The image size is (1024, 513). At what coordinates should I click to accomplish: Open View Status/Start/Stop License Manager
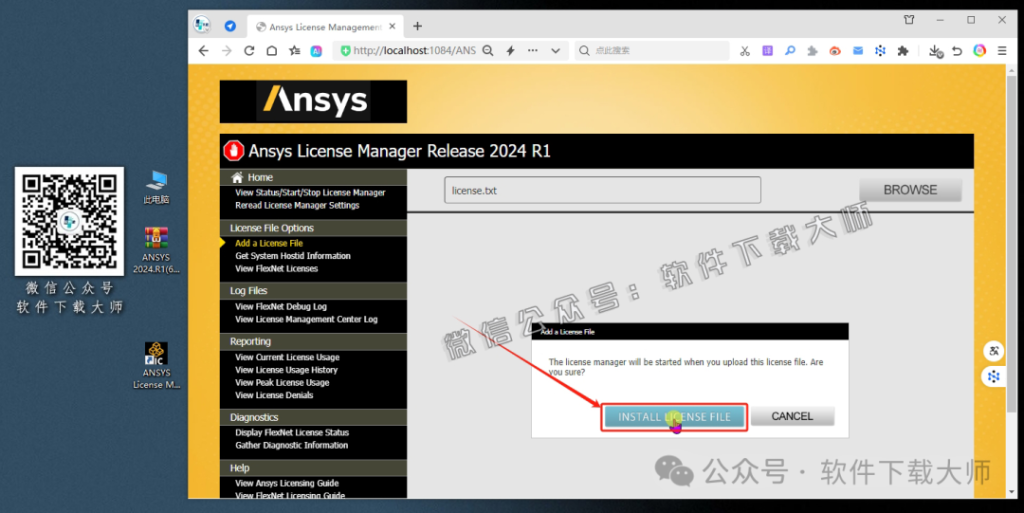coord(310,193)
